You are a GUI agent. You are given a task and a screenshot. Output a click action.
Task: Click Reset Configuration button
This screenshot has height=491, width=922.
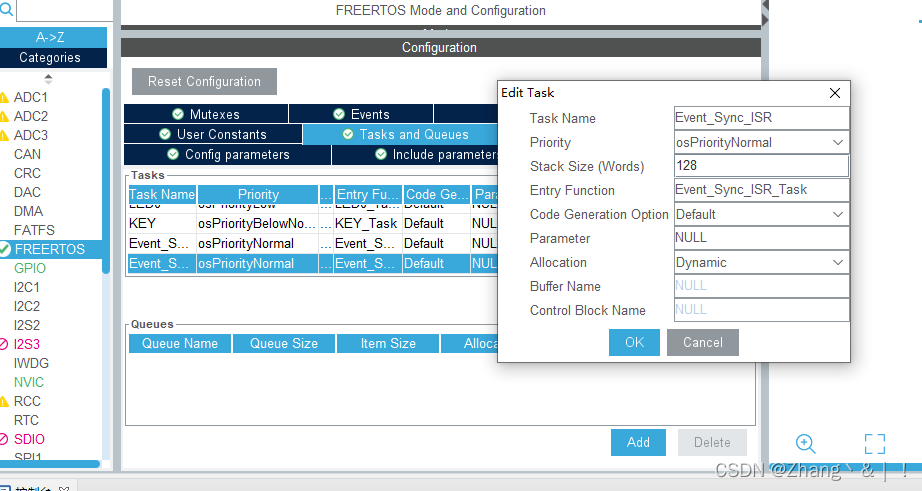[x=204, y=82]
